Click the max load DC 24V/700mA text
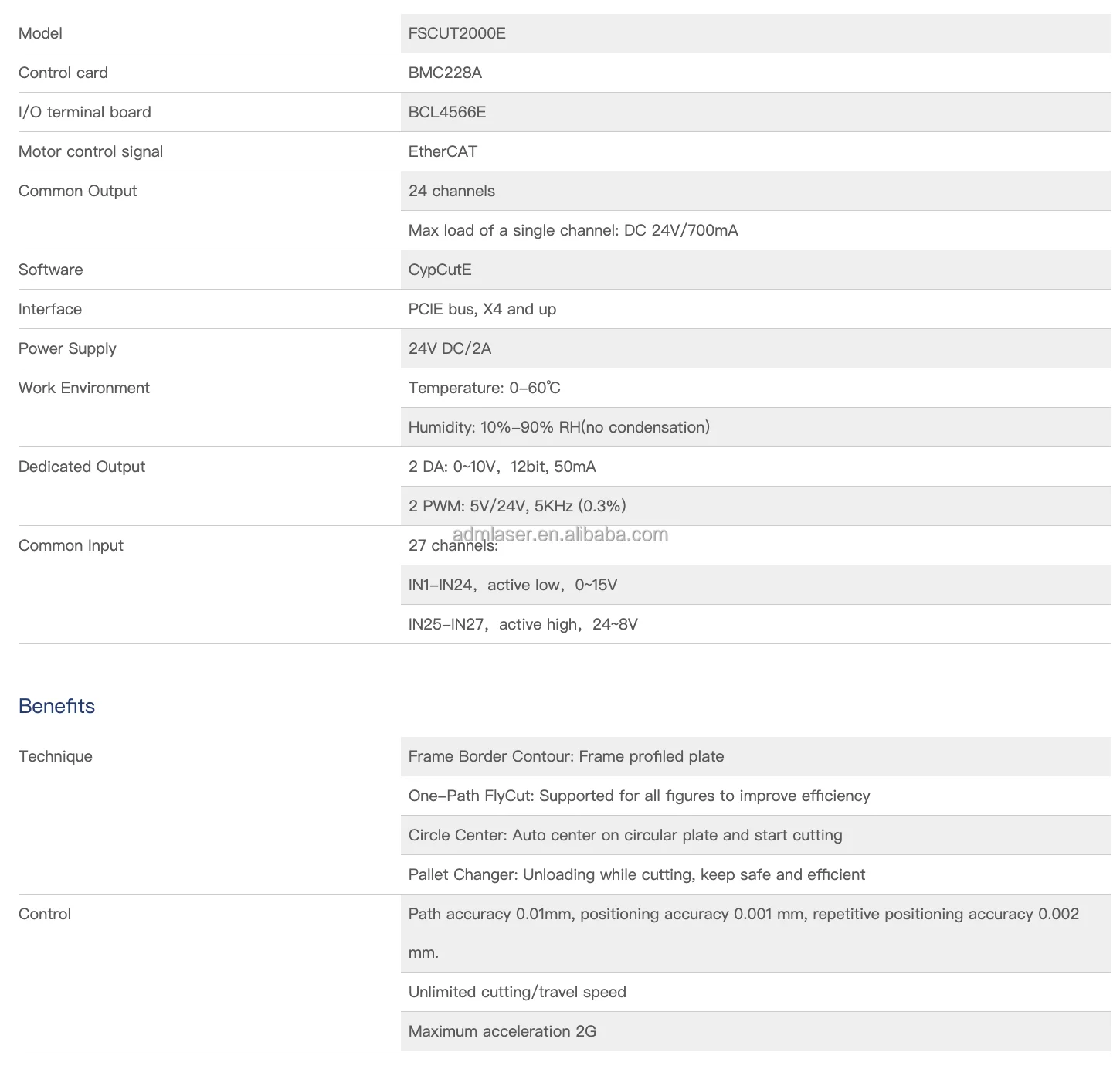Image resolution: width=1120 pixels, height=1066 pixels. click(x=573, y=230)
